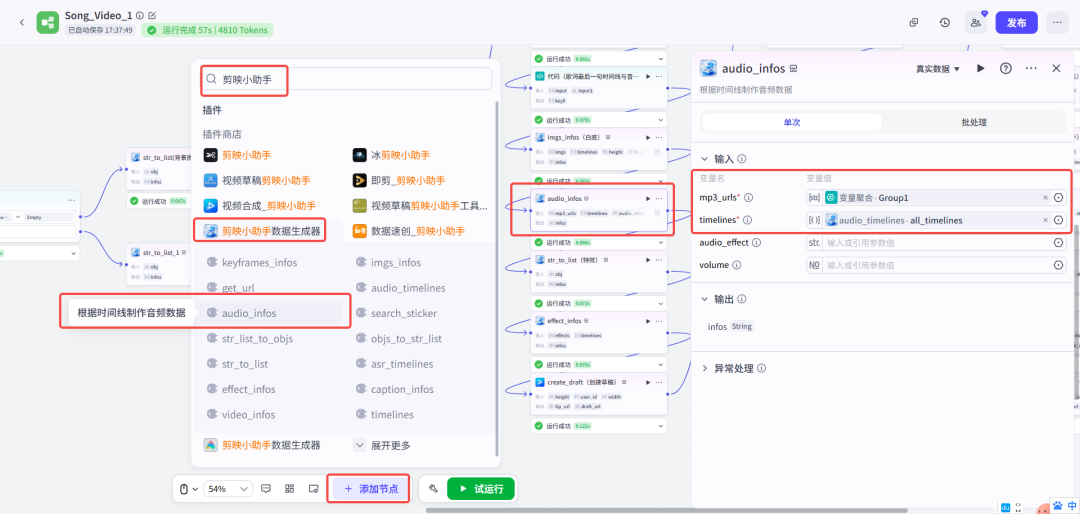Select the 即剪_剪映小助手 plugin
1080x514 pixels.
(x=399, y=181)
